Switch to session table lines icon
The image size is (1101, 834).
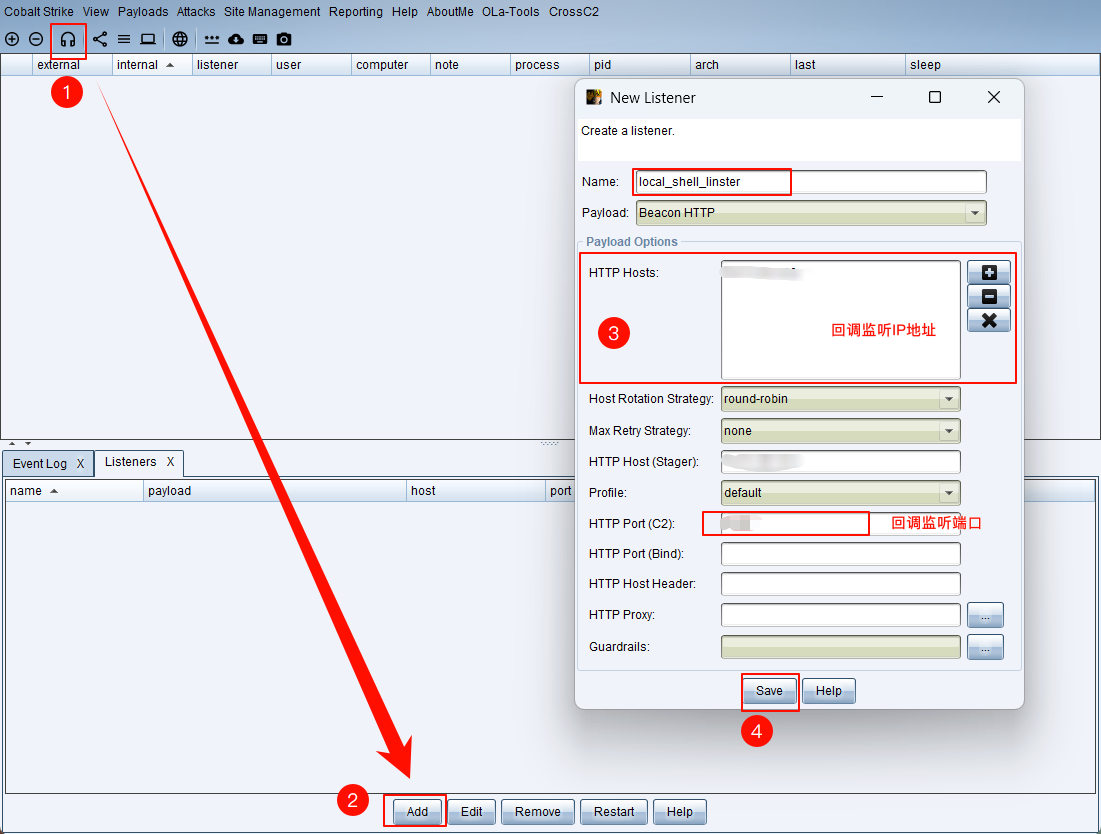click(x=124, y=39)
